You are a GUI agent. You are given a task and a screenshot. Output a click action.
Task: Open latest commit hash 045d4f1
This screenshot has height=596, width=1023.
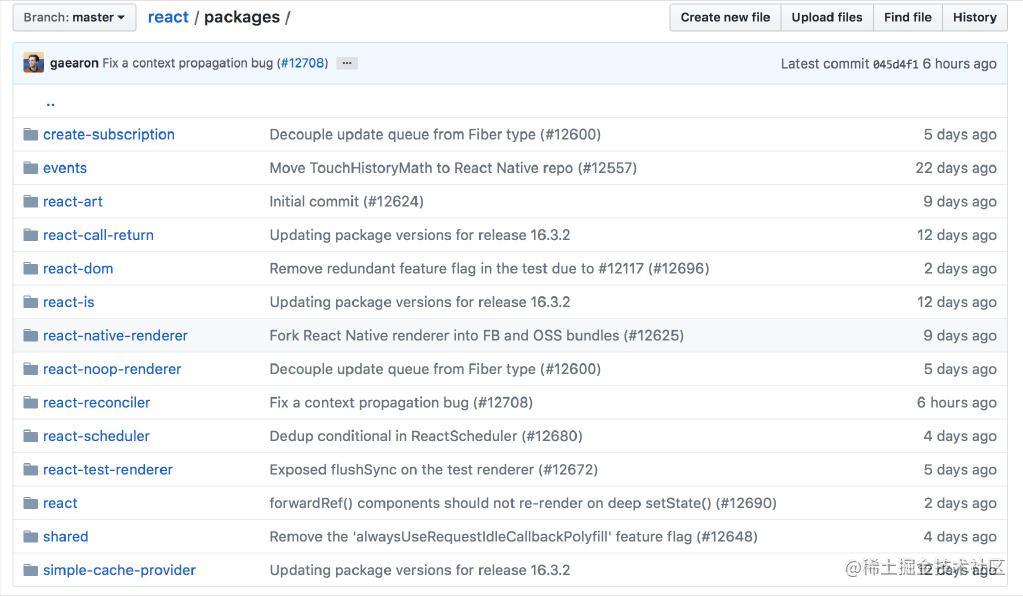pyautogui.click(x=895, y=64)
